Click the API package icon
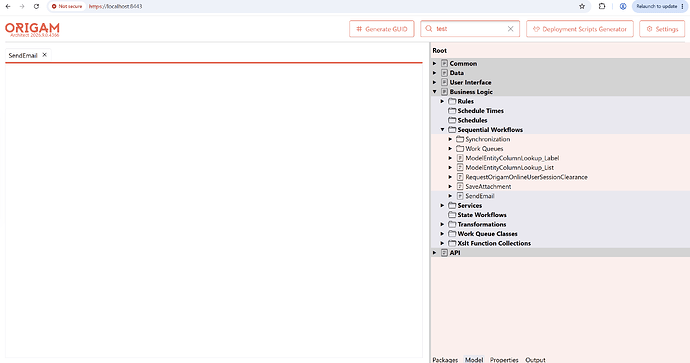 444,253
